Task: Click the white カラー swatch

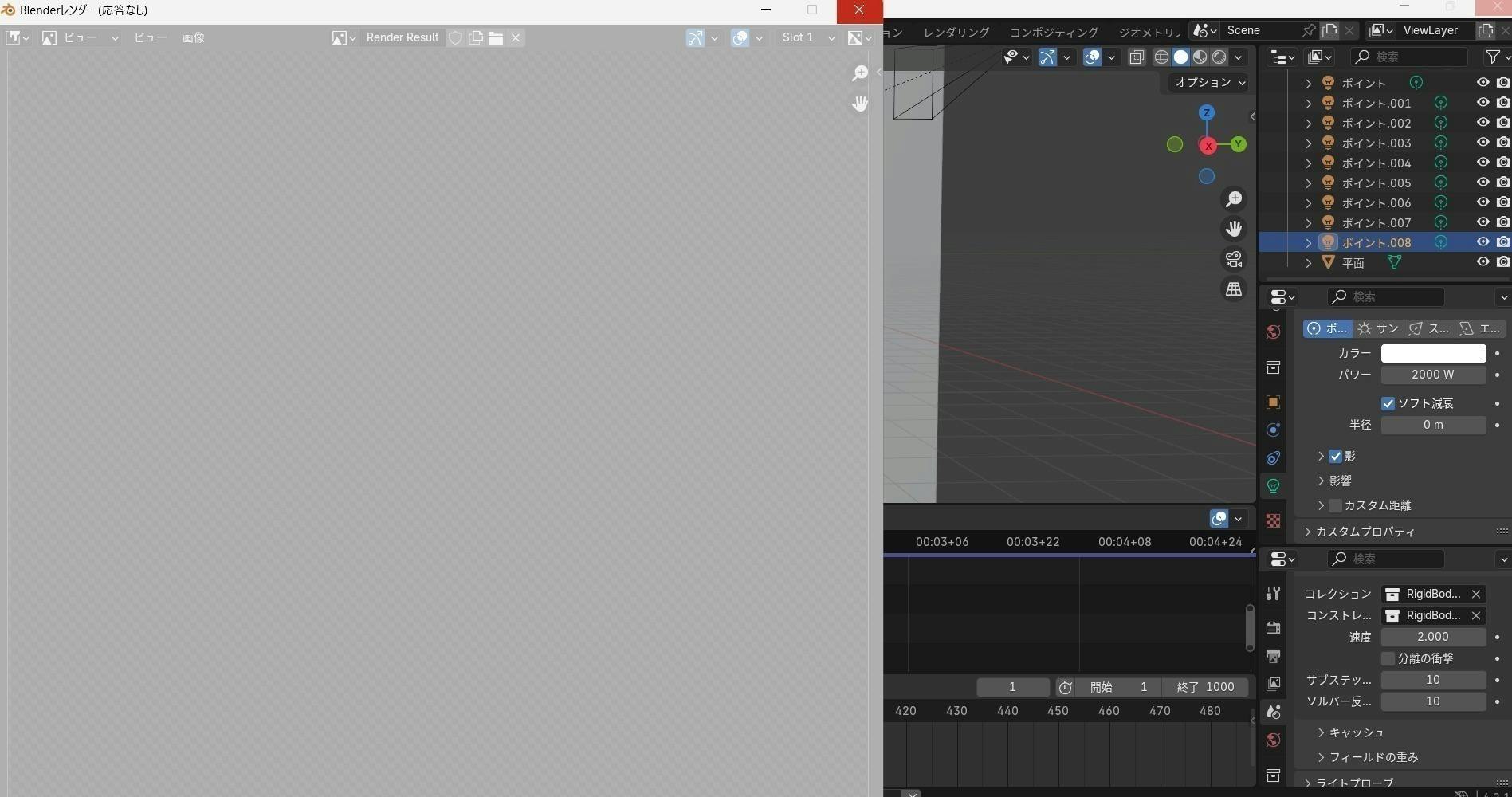Action: (x=1432, y=353)
